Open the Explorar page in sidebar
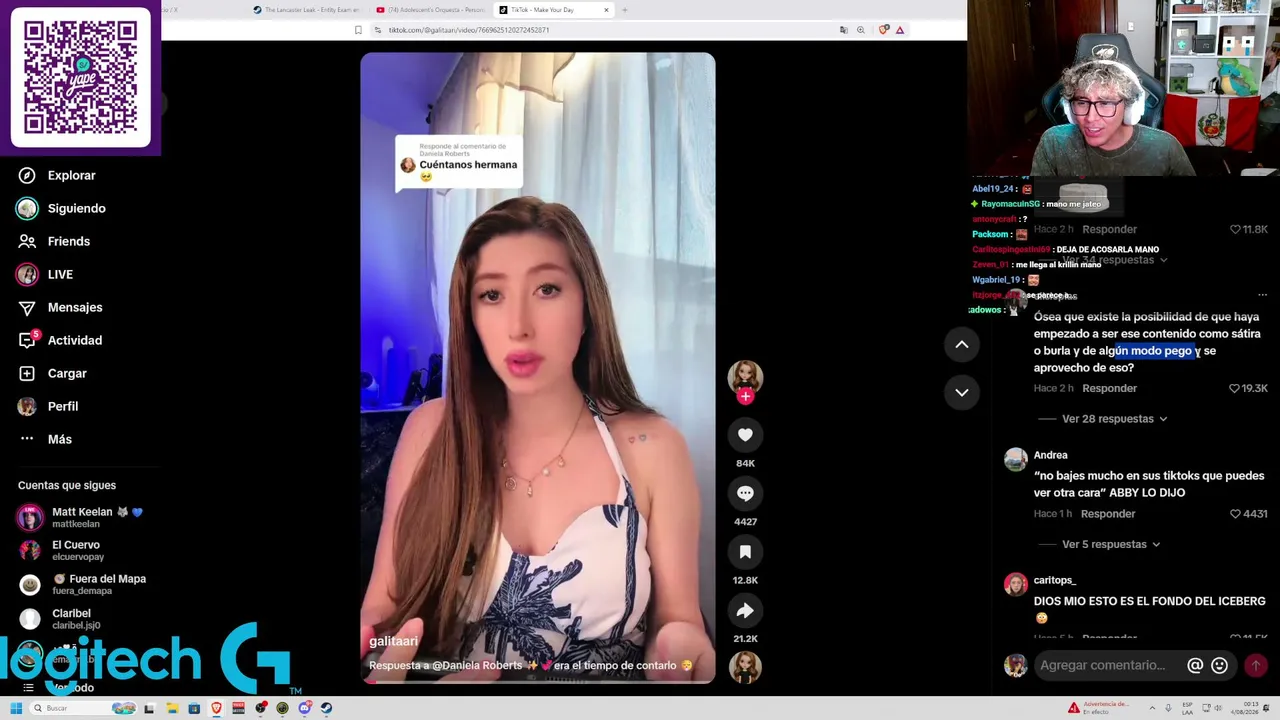Viewport: 1280px width, 720px height. pyautogui.click(x=57, y=175)
